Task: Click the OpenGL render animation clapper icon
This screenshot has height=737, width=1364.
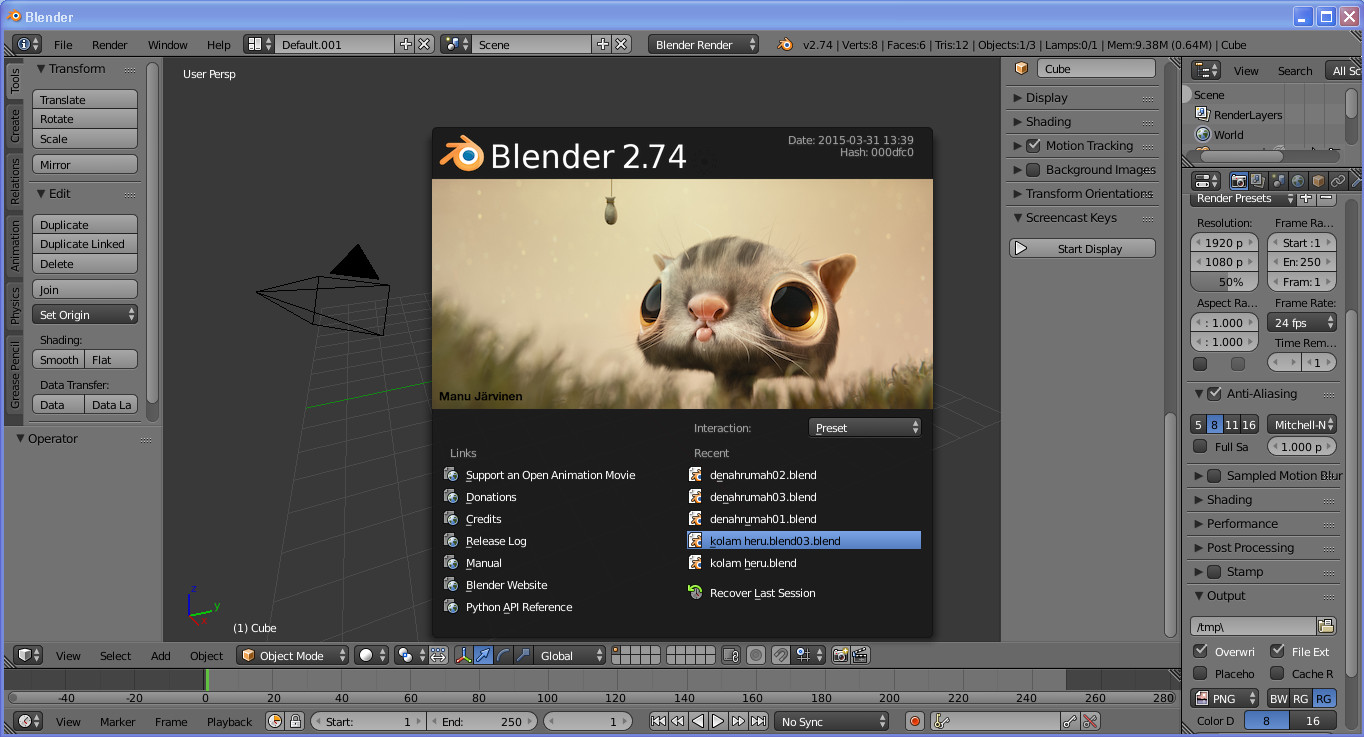Action: (860, 656)
